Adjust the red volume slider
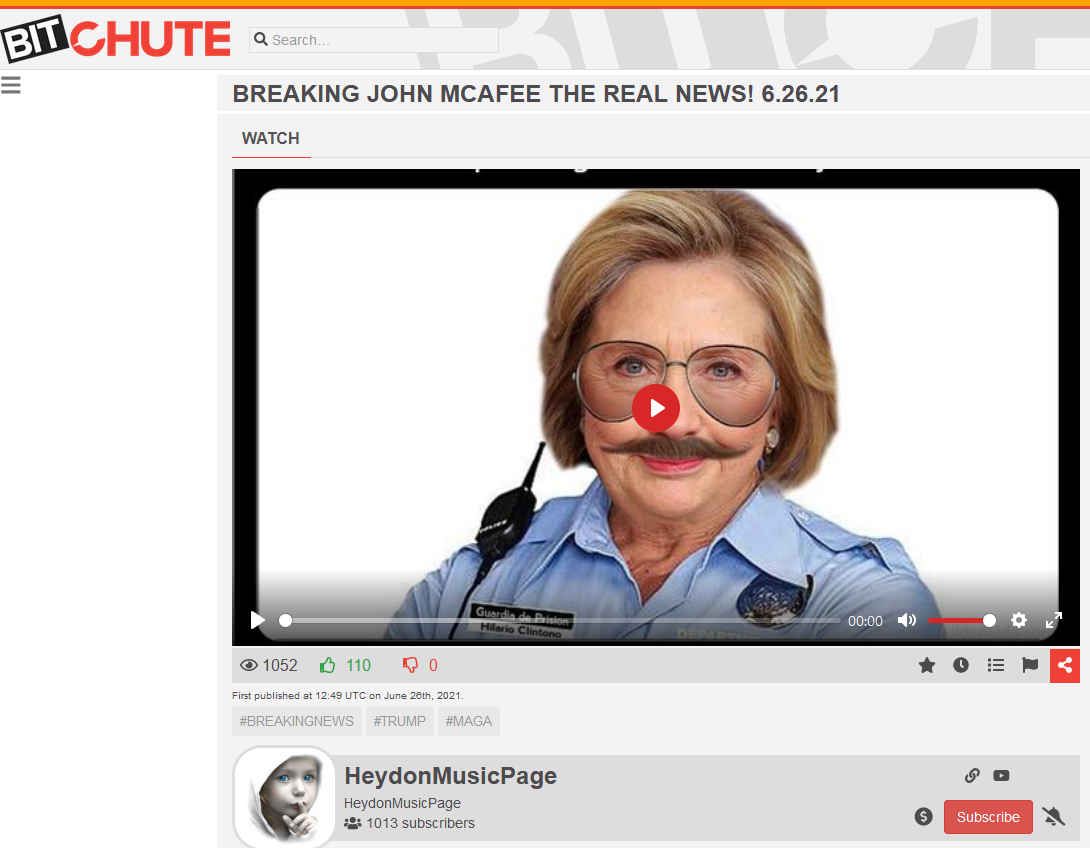This screenshot has height=848, width=1090. [x=961, y=620]
